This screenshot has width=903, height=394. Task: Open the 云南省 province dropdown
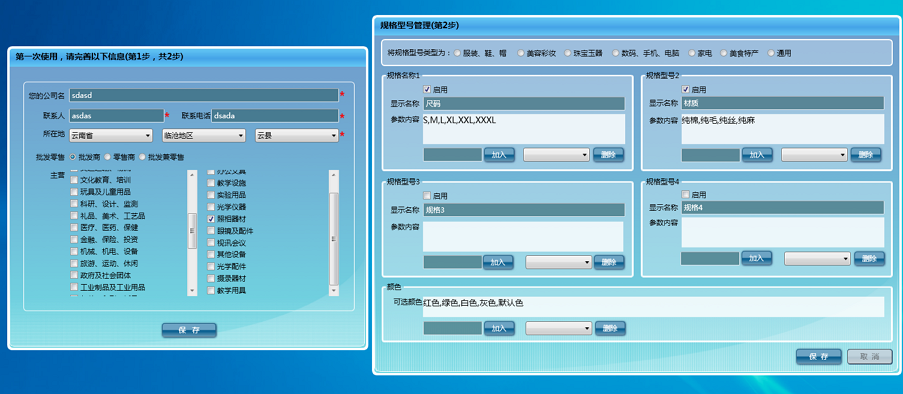click(x=111, y=136)
